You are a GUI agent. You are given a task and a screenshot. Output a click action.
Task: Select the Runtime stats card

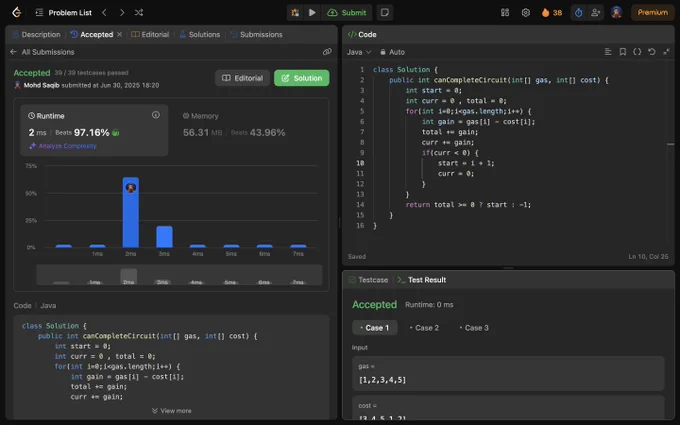94,130
